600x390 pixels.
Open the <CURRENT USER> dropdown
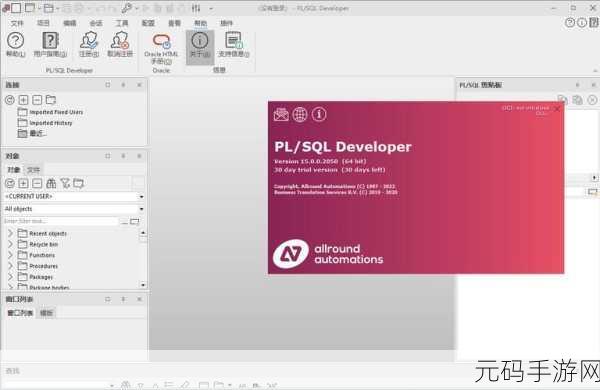(x=142, y=196)
